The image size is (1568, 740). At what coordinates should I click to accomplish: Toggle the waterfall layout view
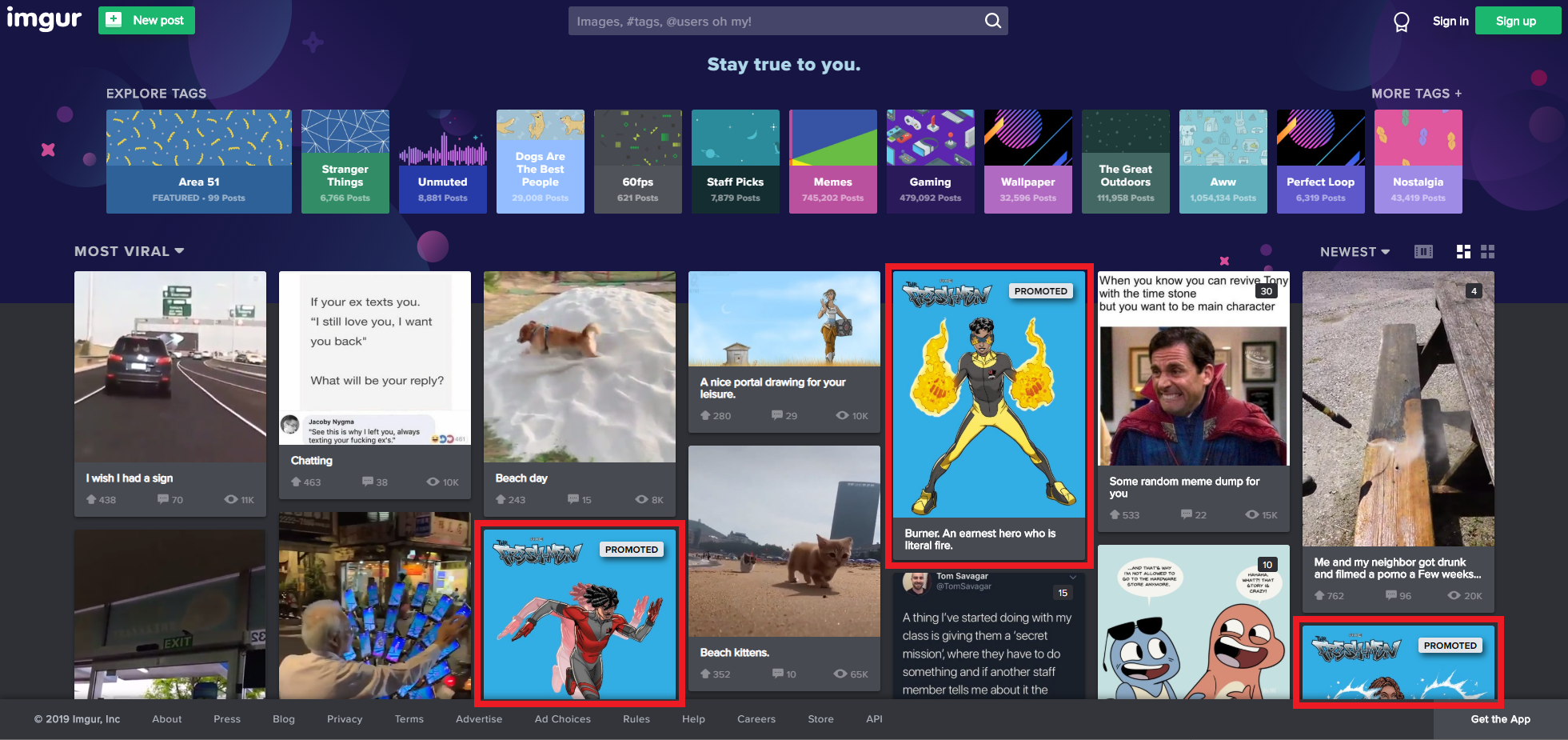point(1463,251)
